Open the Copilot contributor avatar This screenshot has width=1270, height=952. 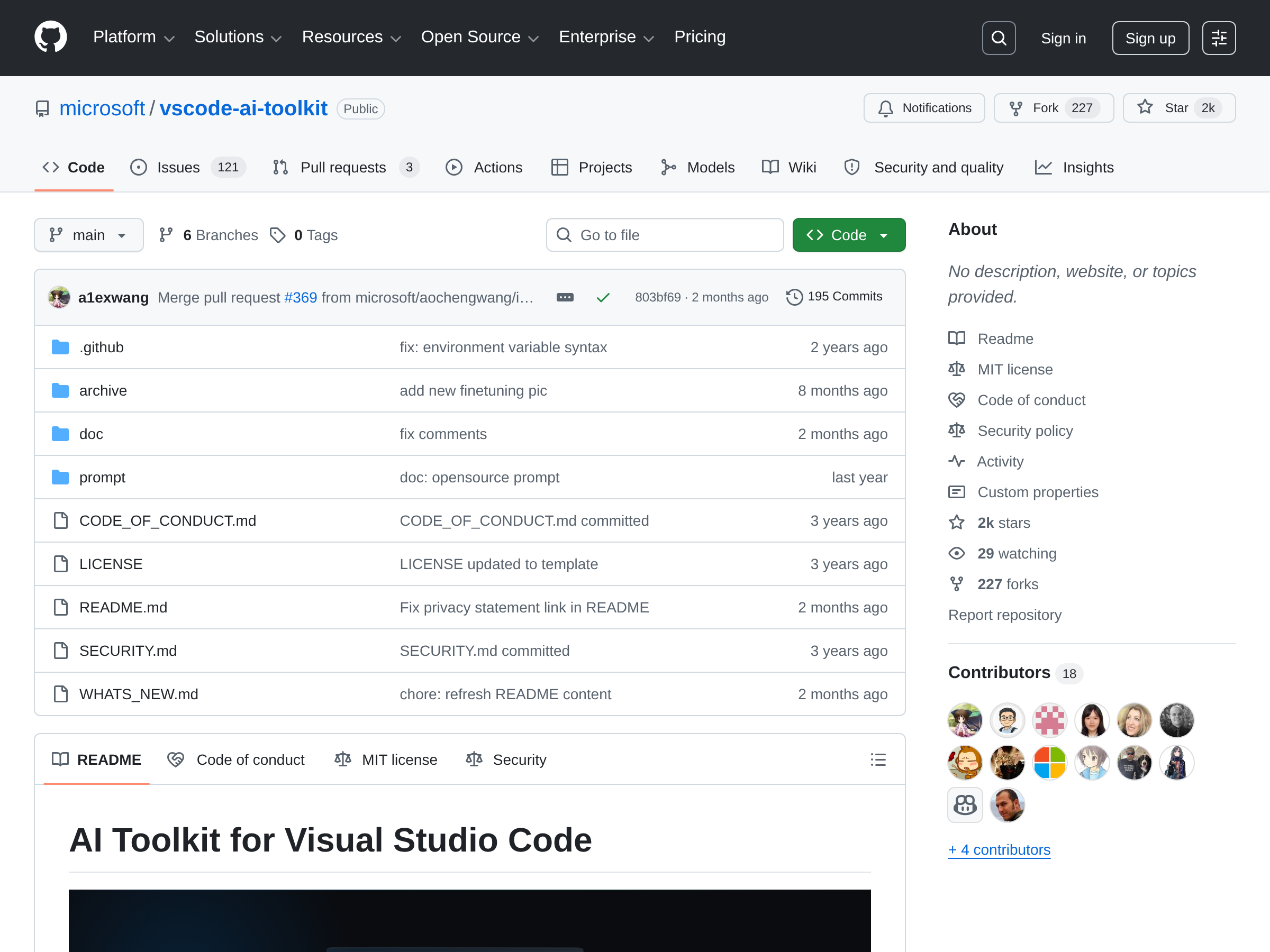pyautogui.click(x=965, y=804)
